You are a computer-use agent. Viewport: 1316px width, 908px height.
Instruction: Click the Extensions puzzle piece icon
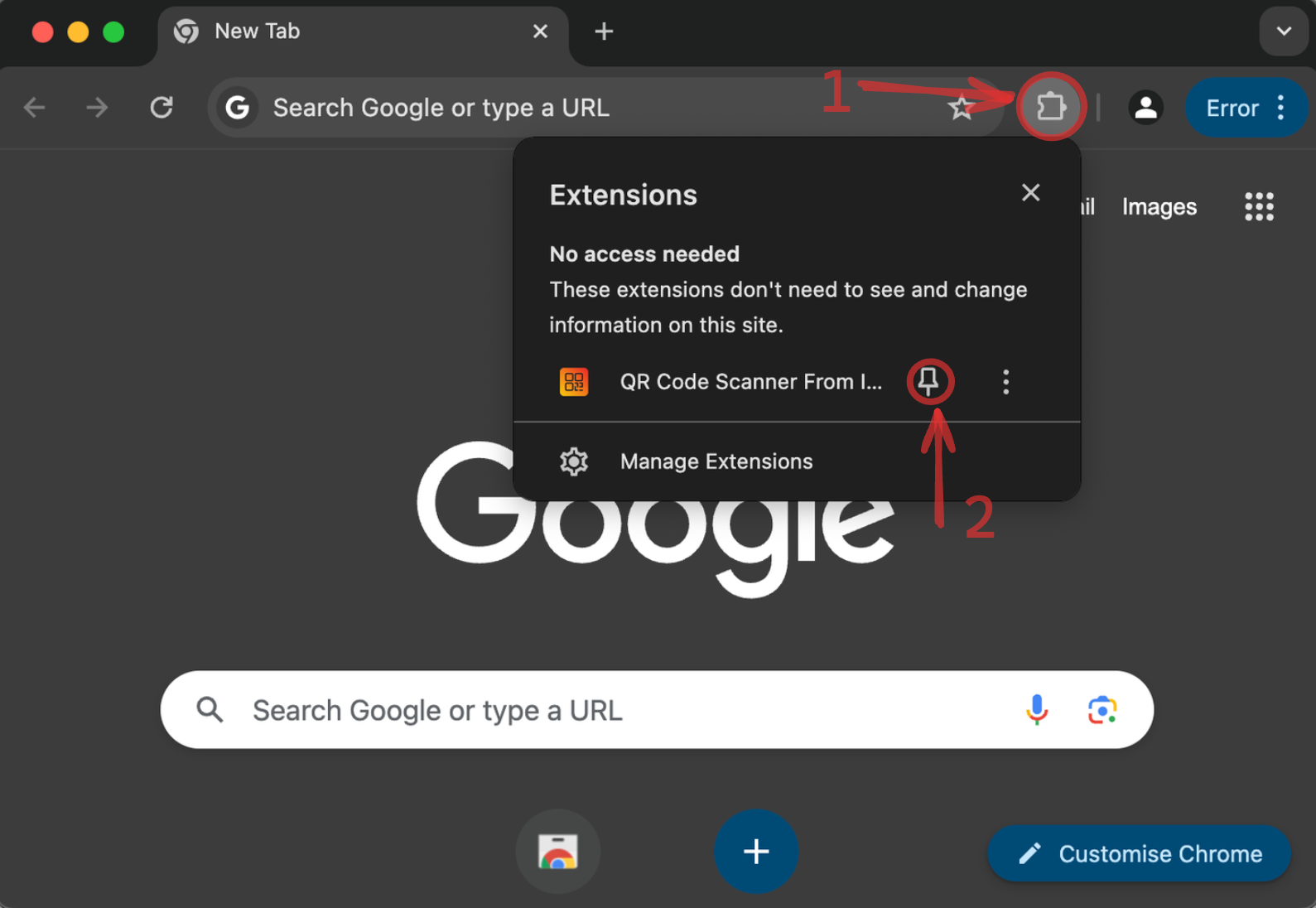[x=1050, y=107]
